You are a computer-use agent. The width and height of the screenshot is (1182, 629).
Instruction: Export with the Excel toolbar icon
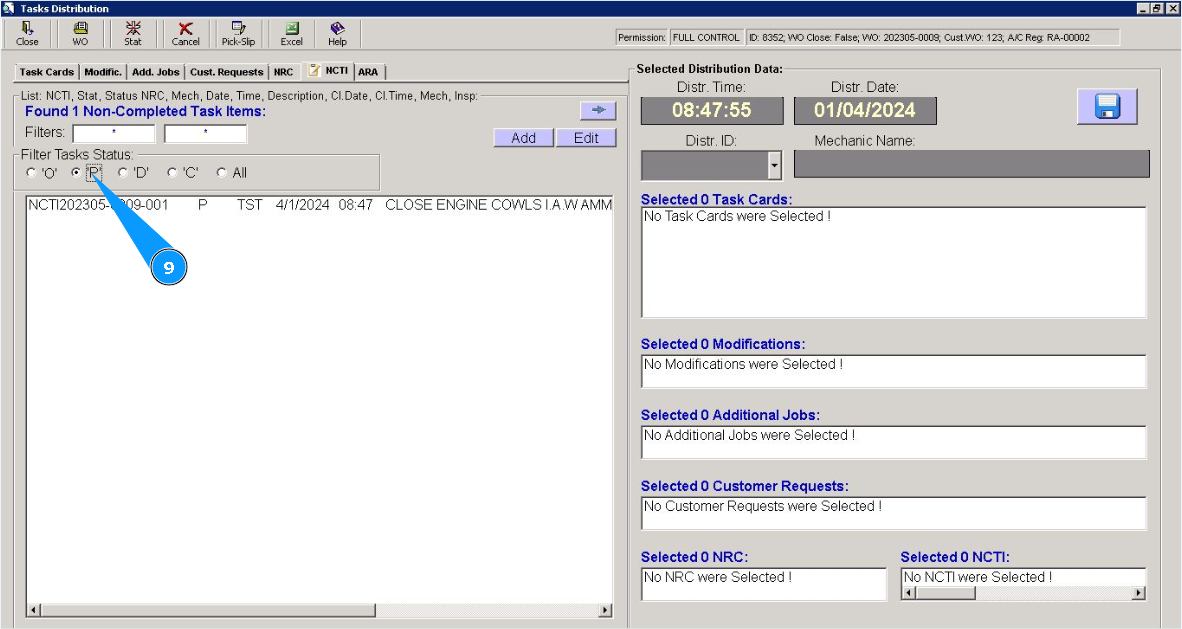coord(292,34)
